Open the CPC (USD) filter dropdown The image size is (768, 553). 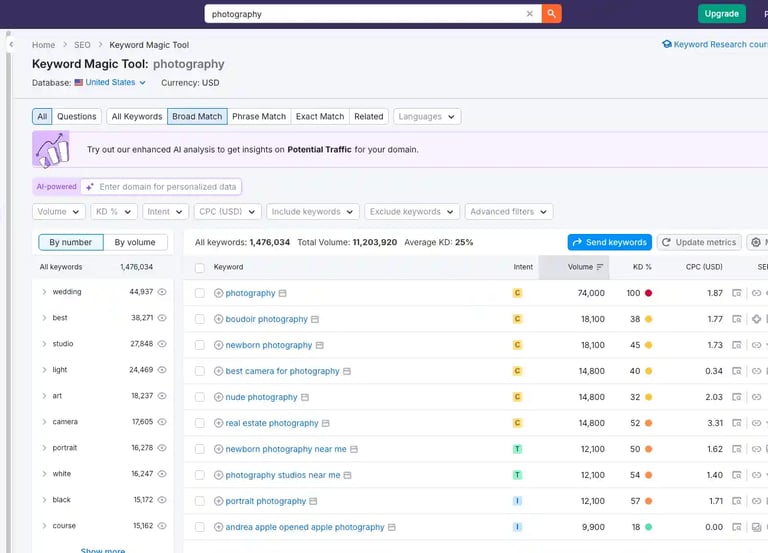point(227,212)
